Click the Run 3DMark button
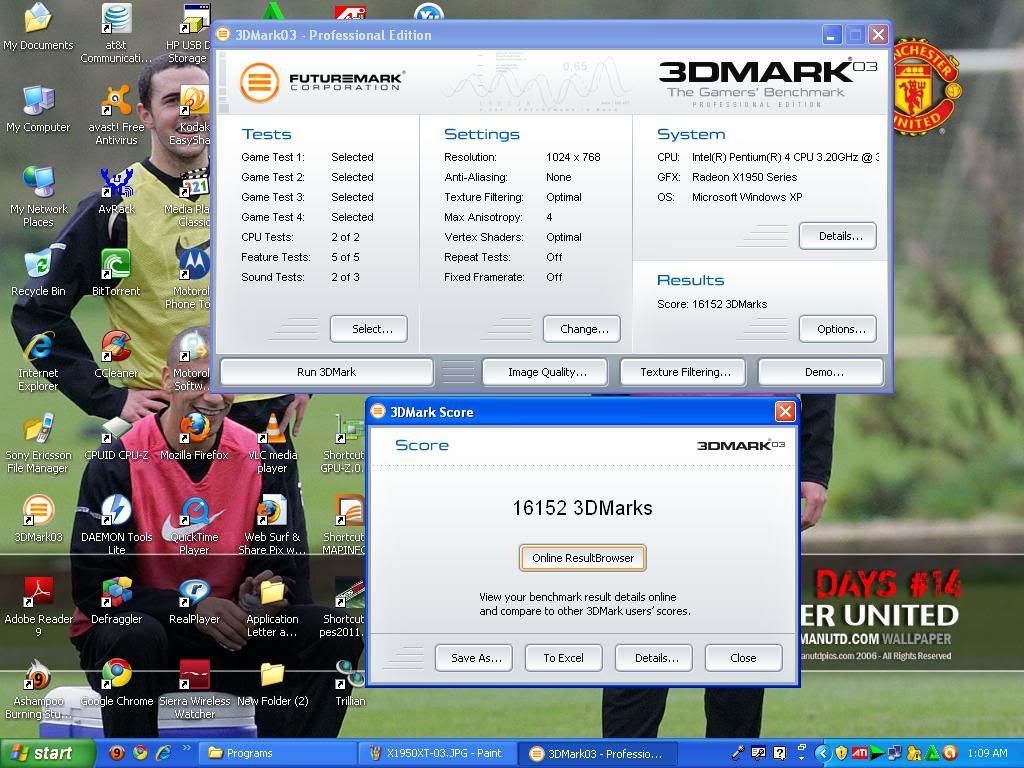The image size is (1024, 768). coord(327,372)
